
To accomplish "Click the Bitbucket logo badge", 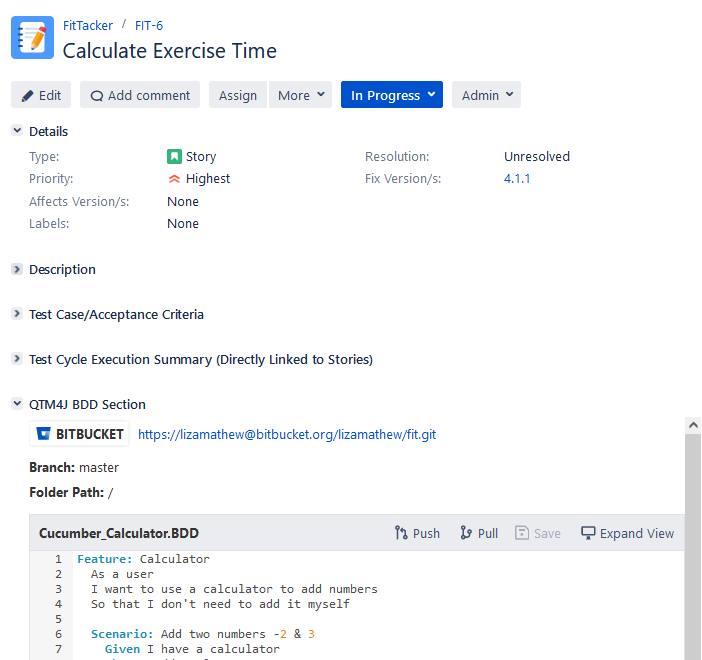I will point(79,434).
